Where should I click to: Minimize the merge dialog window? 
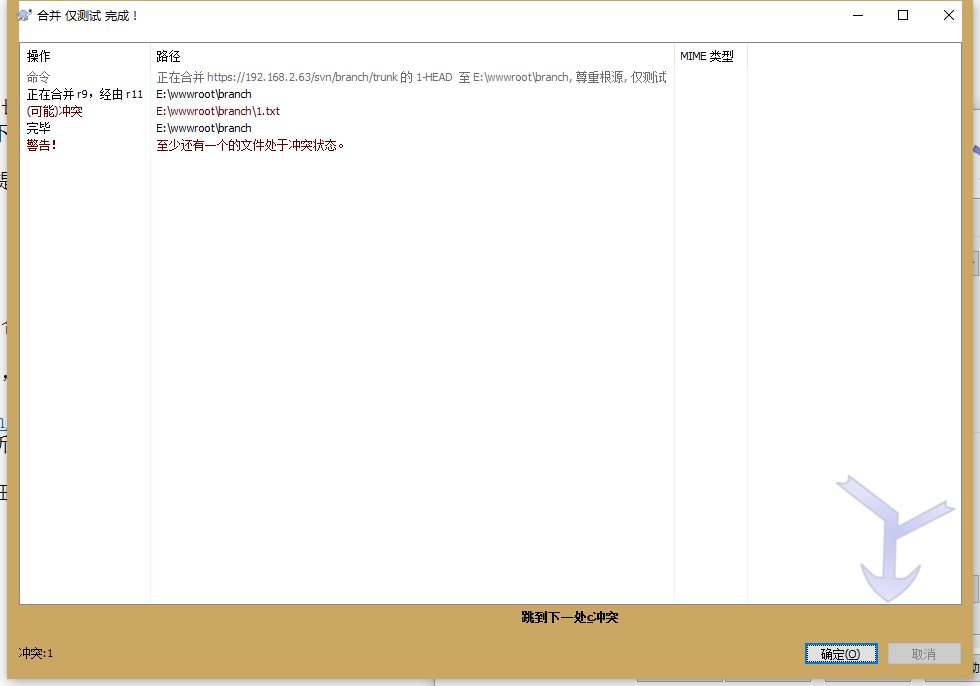858,15
